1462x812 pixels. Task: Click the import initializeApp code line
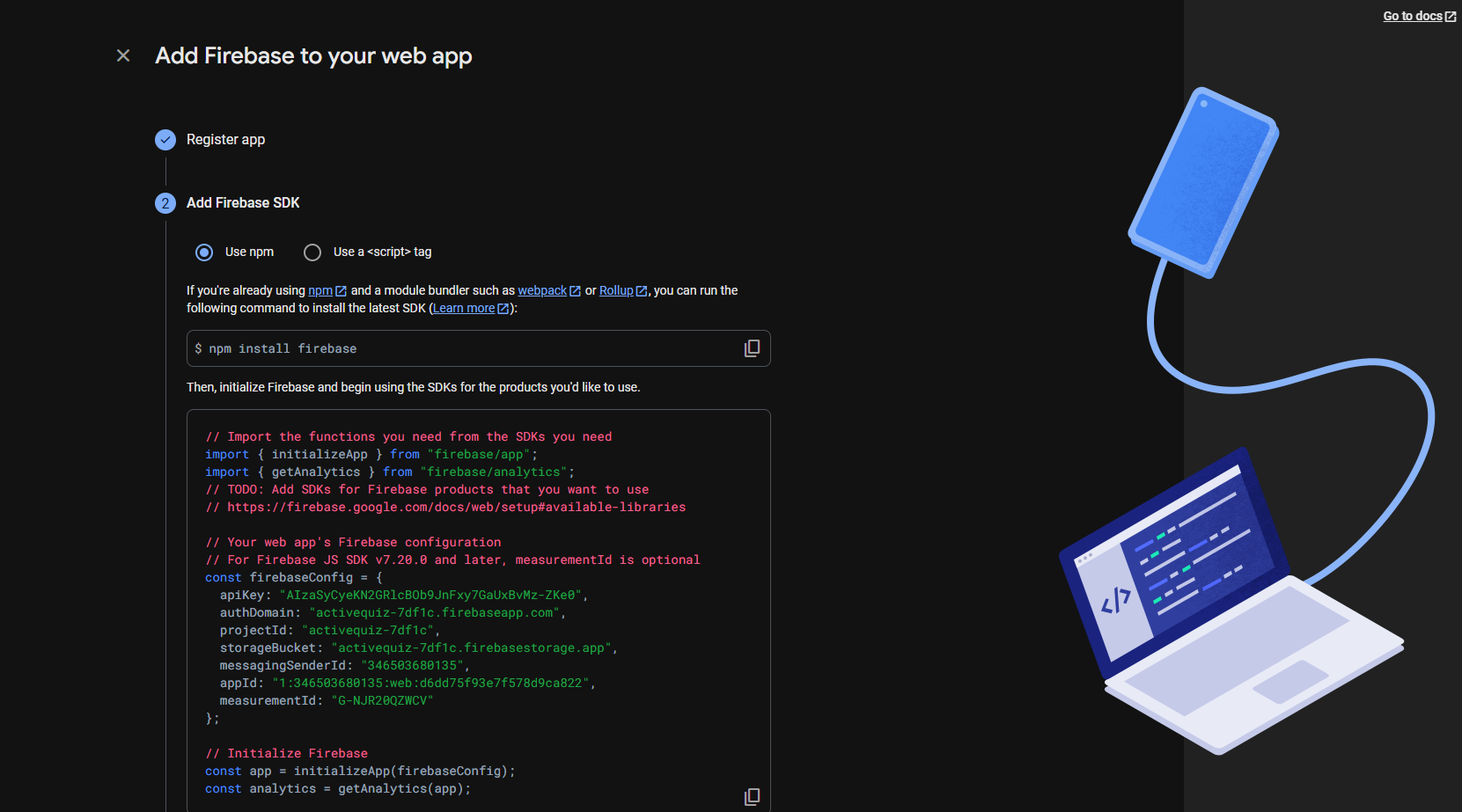coord(371,454)
